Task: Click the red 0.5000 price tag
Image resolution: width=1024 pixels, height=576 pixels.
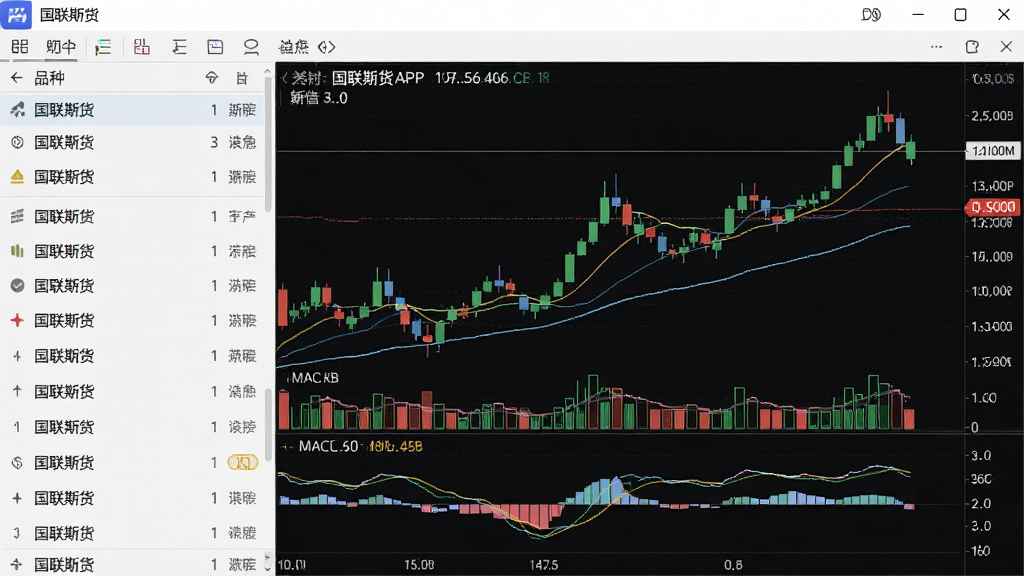Action: (x=991, y=207)
